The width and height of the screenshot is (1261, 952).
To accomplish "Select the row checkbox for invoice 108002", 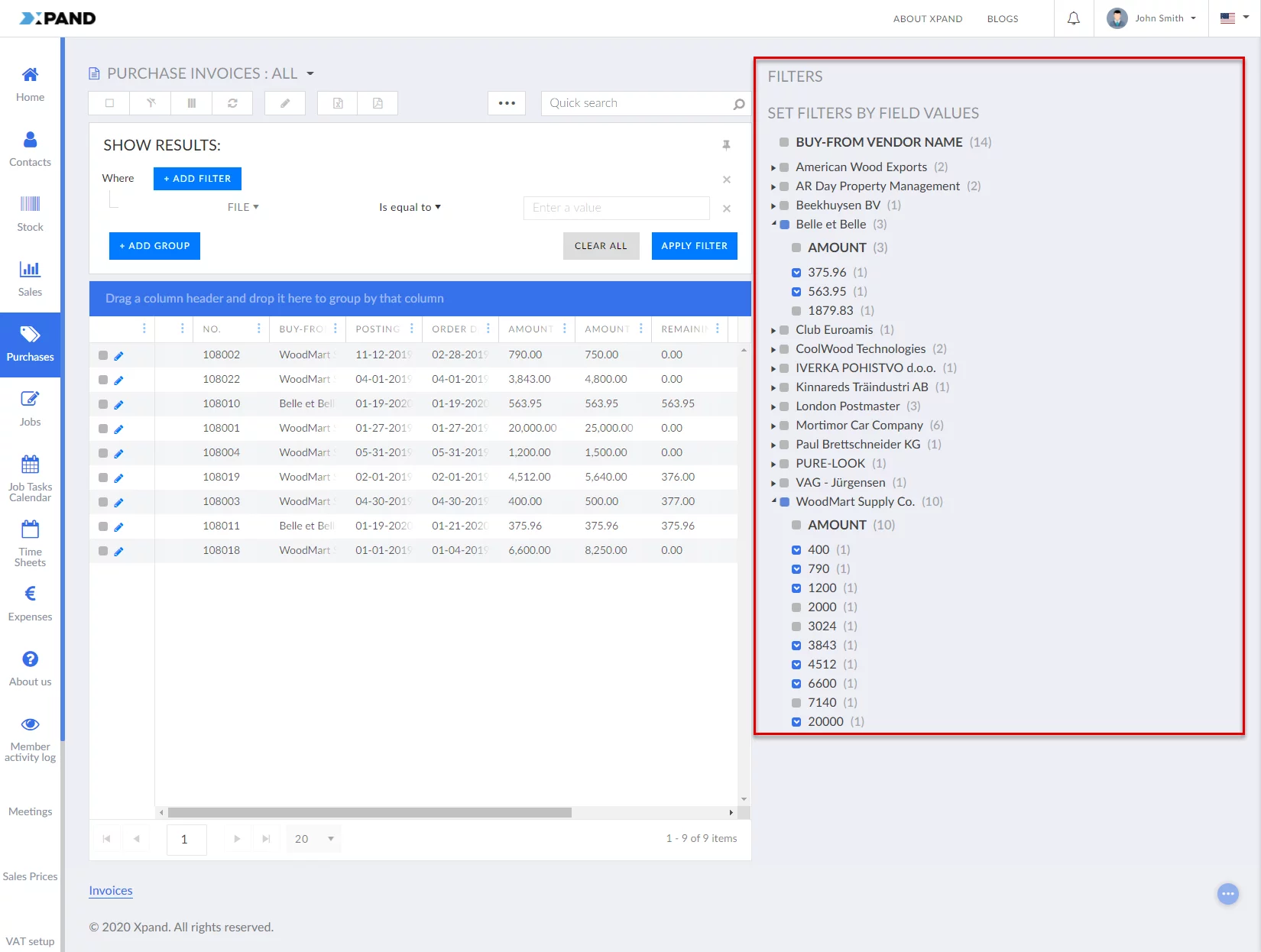I will pyautogui.click(x=103, y=355).
